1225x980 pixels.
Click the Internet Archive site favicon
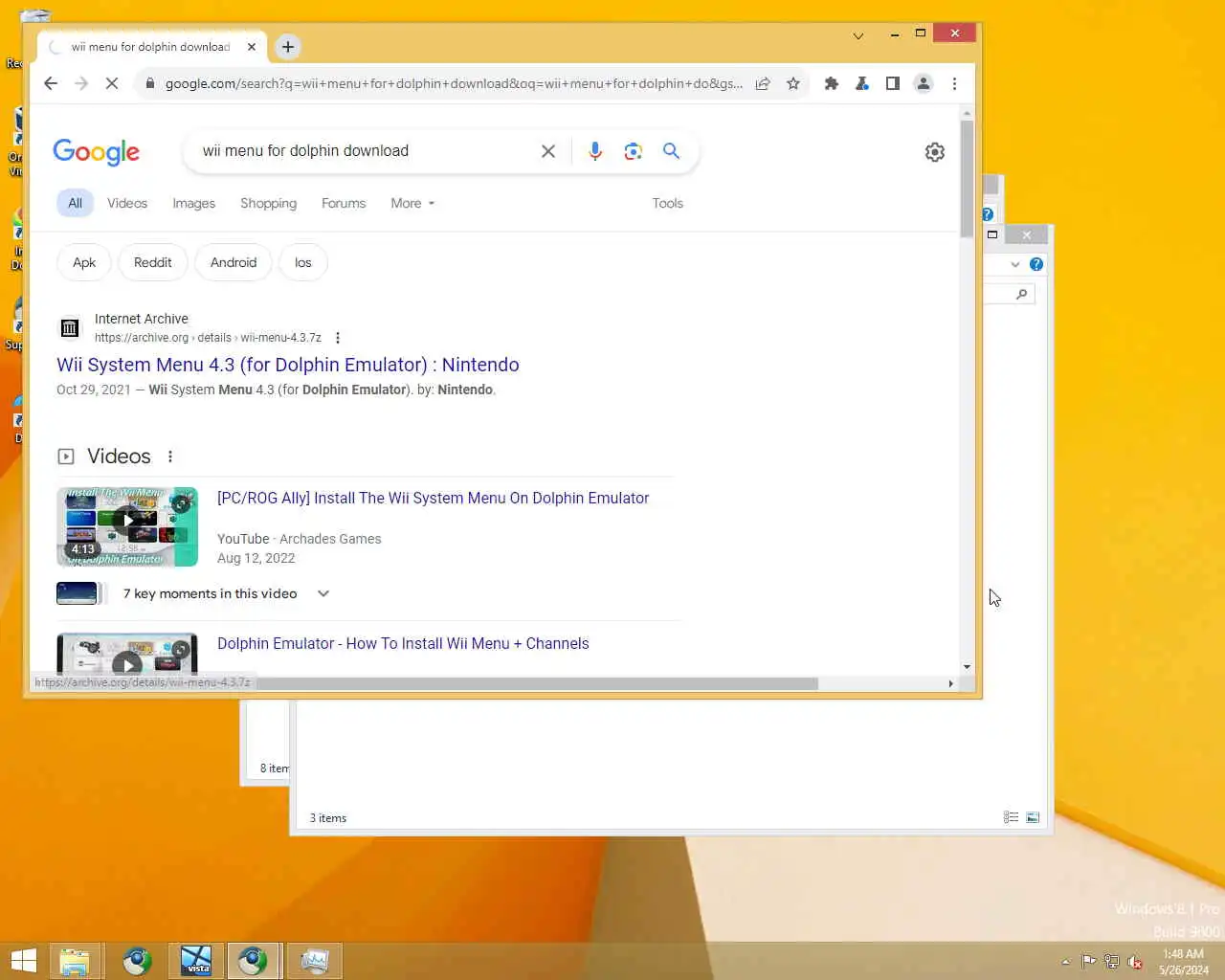click(70, 328)
